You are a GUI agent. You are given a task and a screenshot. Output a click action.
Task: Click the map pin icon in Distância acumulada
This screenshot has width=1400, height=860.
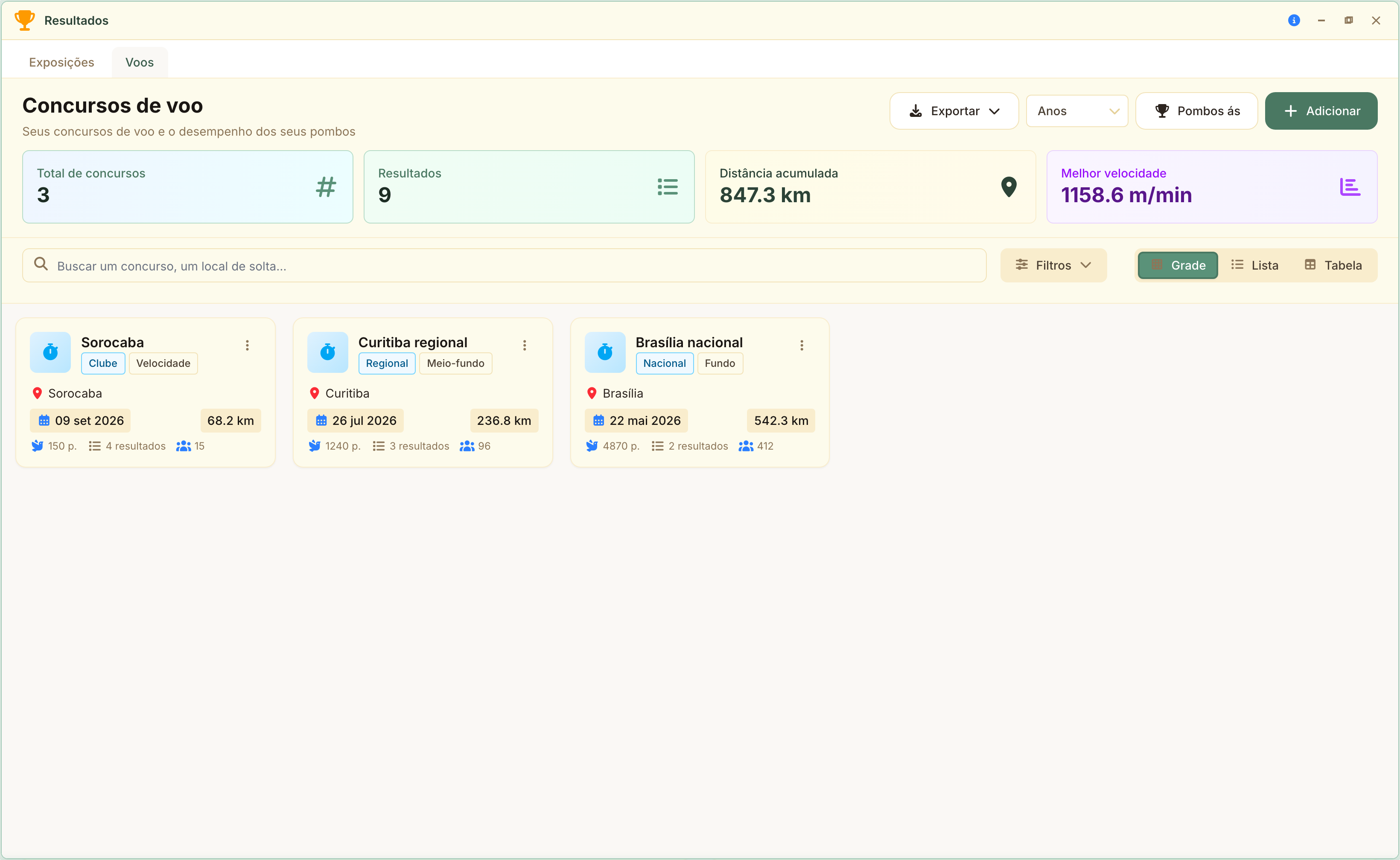tap(1009, 186)
